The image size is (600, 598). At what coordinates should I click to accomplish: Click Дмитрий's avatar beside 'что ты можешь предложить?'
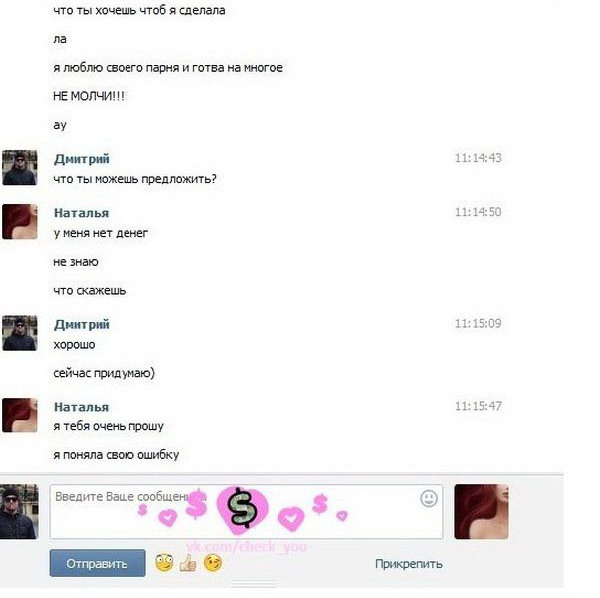pyautogui.click(x=20, y=168)
